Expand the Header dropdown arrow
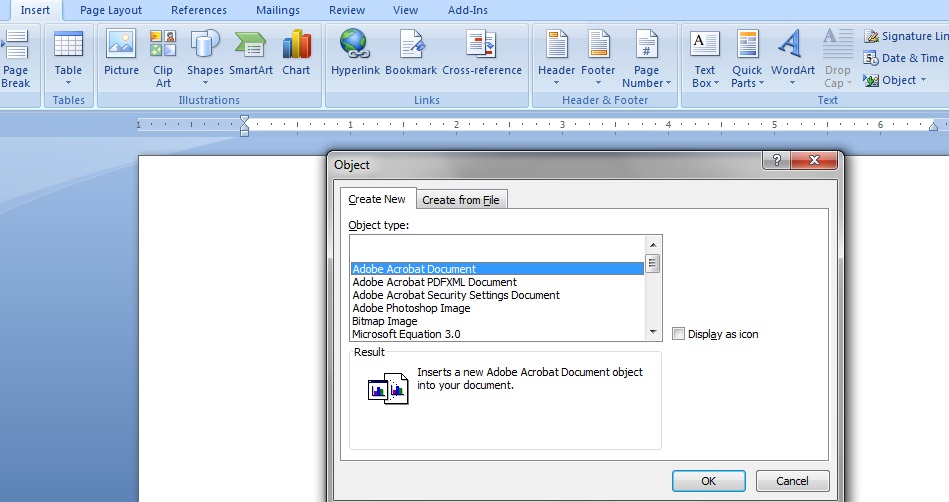 coord(556,83)
